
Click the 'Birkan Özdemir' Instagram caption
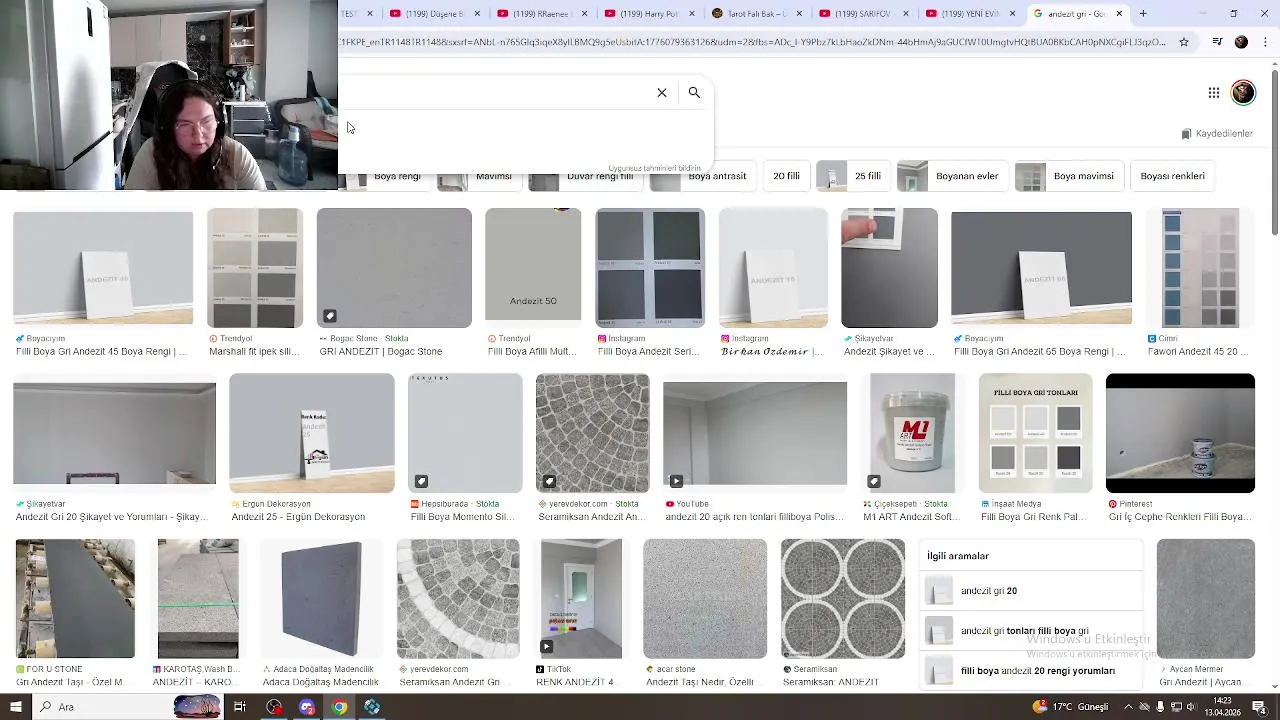[x=771, y=352]
